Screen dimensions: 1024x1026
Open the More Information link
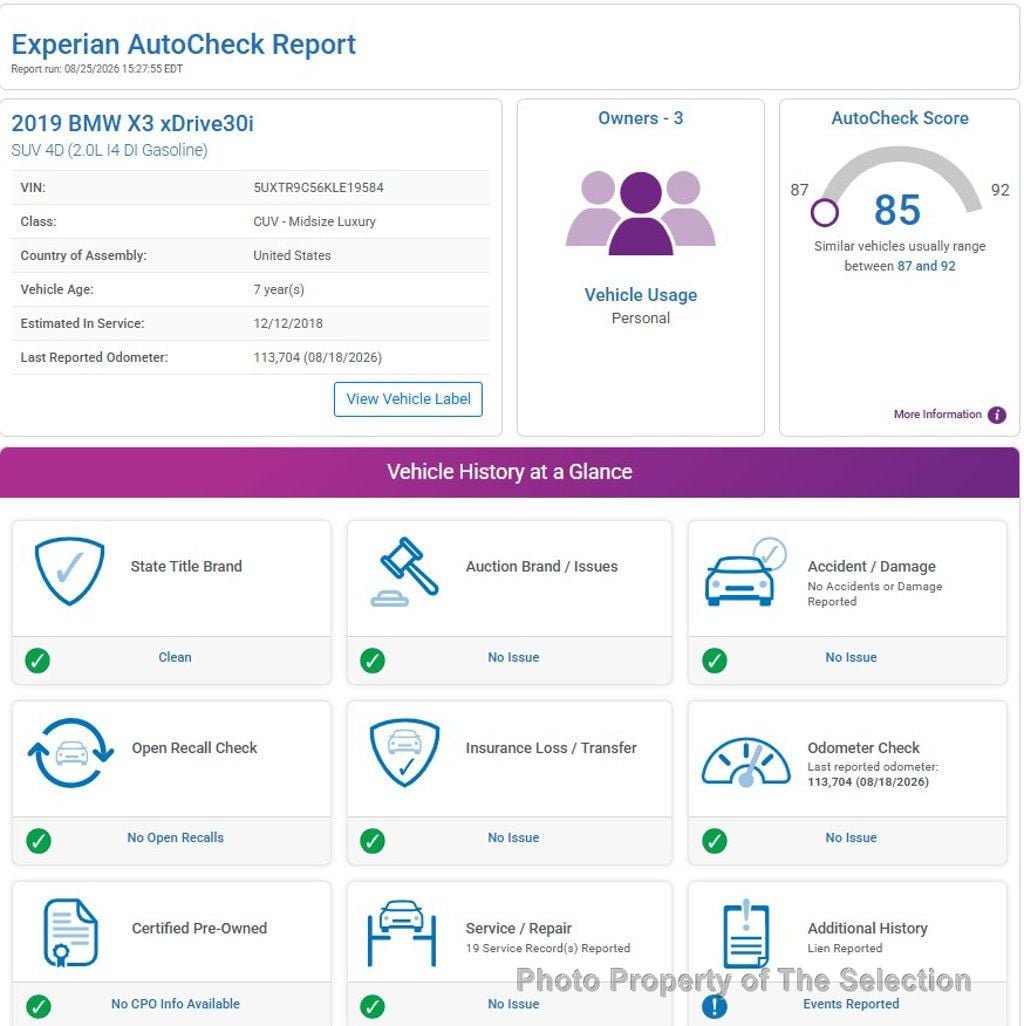point(937,414)
